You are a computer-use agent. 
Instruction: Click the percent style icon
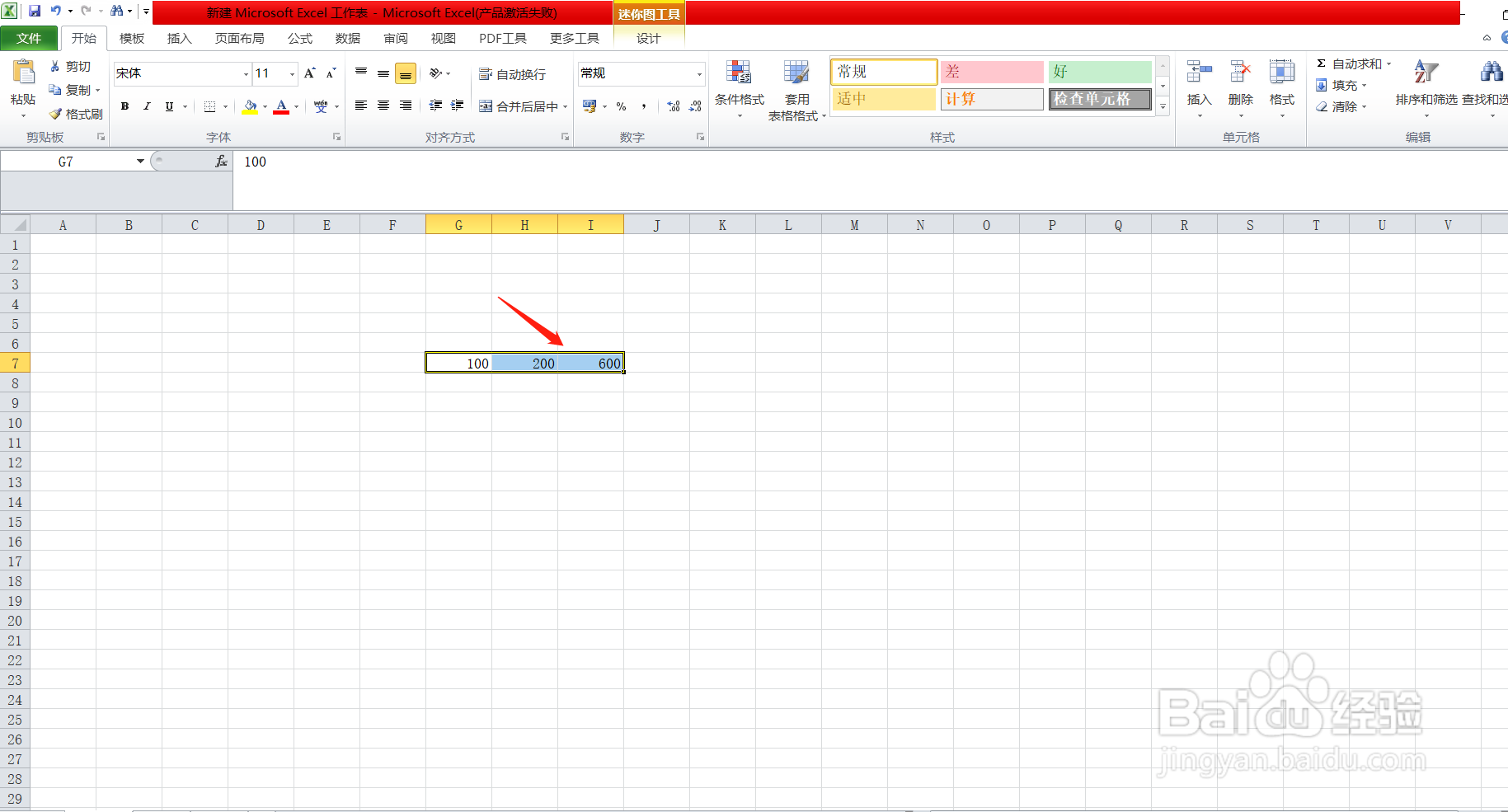622,106
